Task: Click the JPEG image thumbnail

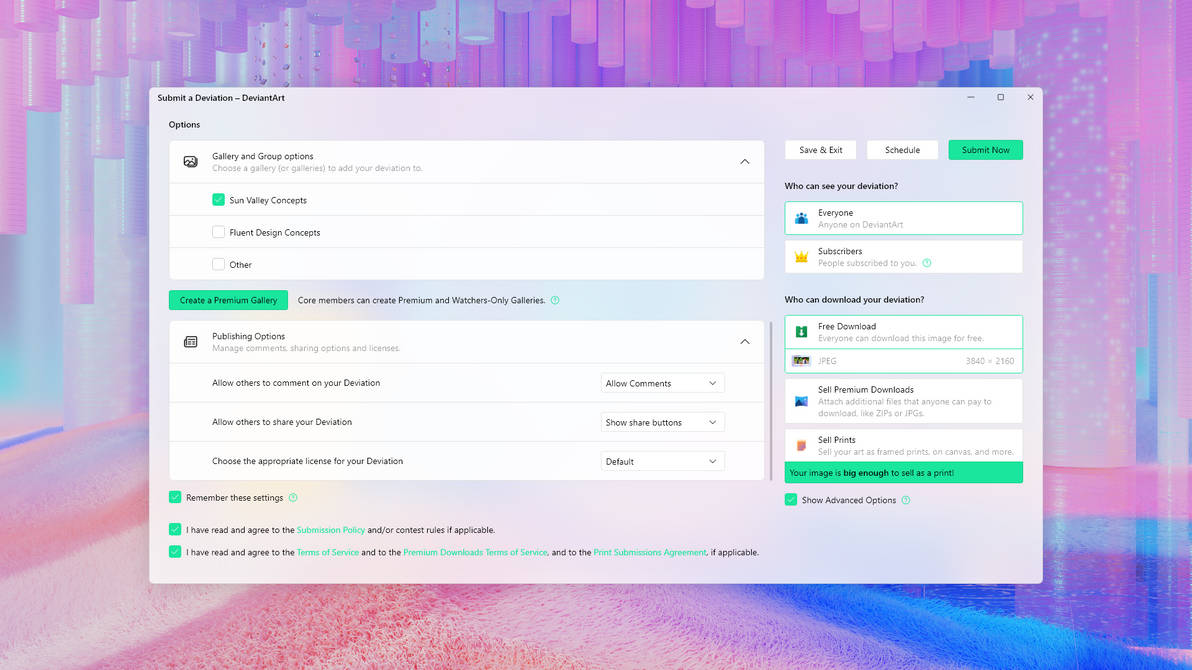Action: [x=801, y=361]
